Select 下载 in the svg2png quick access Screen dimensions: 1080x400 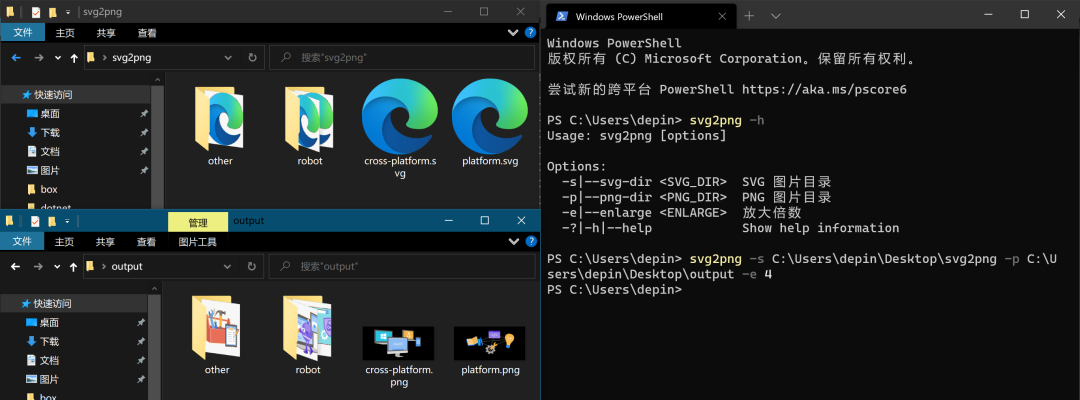tap(50, 132)
